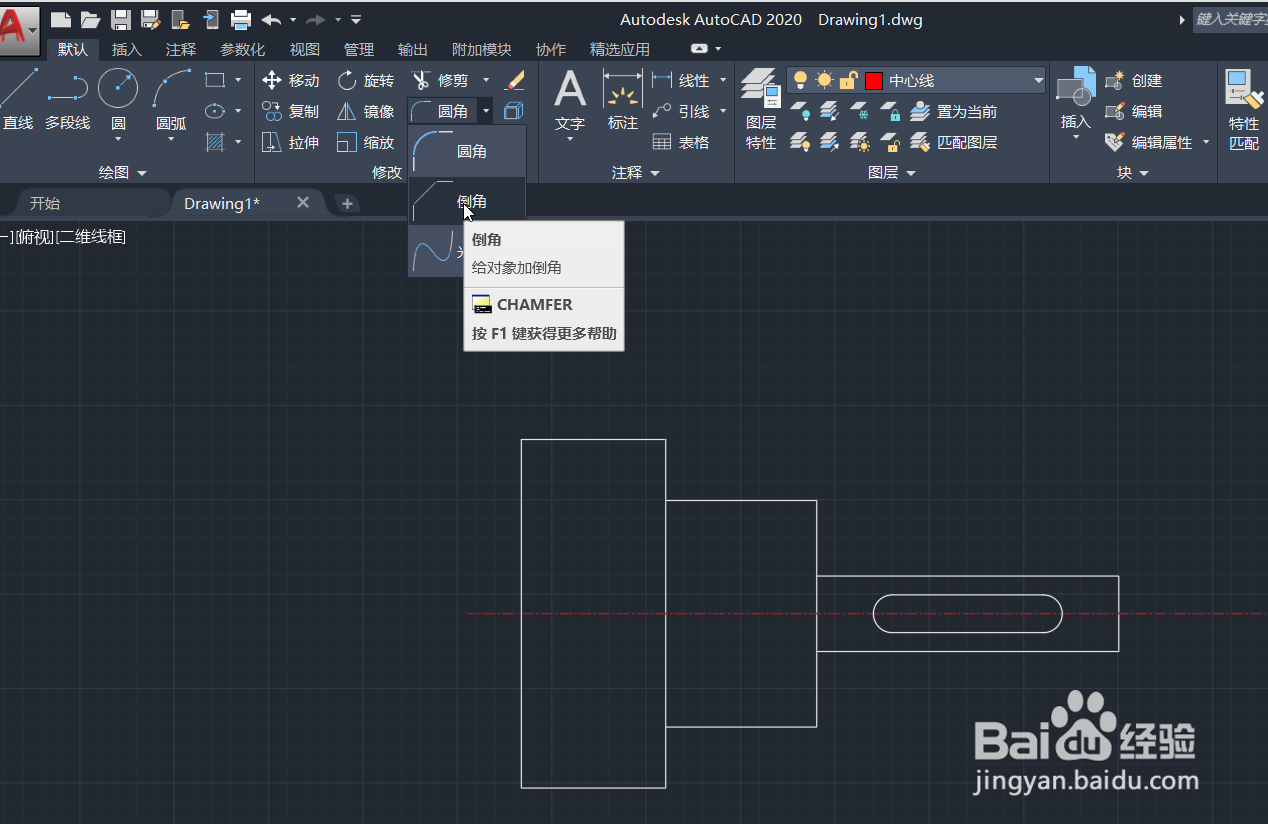
Task: Click the Undo arrow icon
Action: coord(271,19)
